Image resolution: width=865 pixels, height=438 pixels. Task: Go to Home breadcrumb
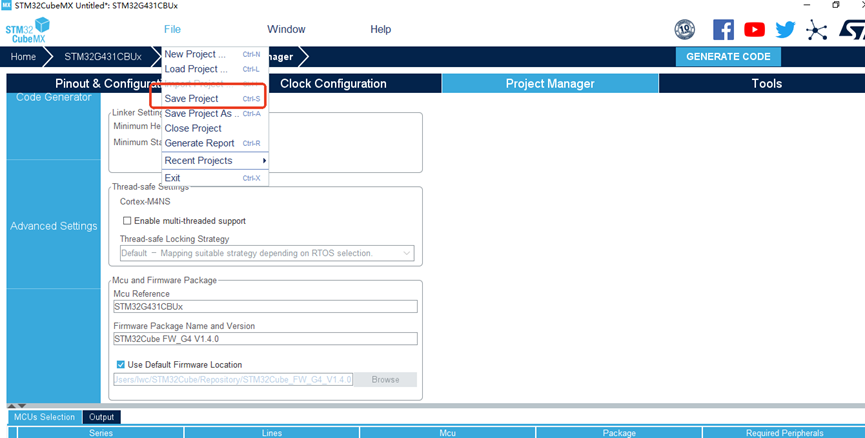[23, 57]
